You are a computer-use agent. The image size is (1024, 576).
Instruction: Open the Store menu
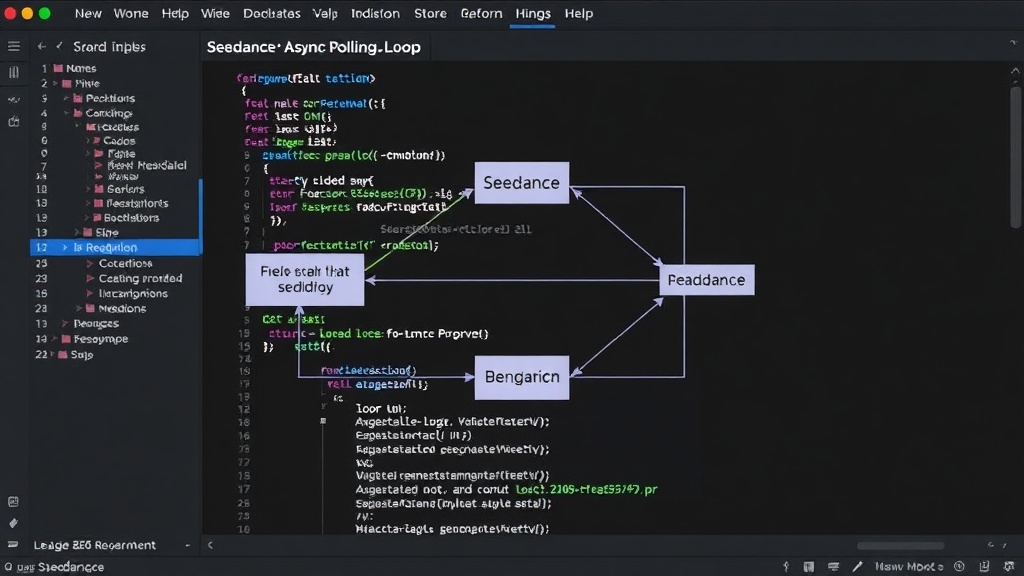430,13
